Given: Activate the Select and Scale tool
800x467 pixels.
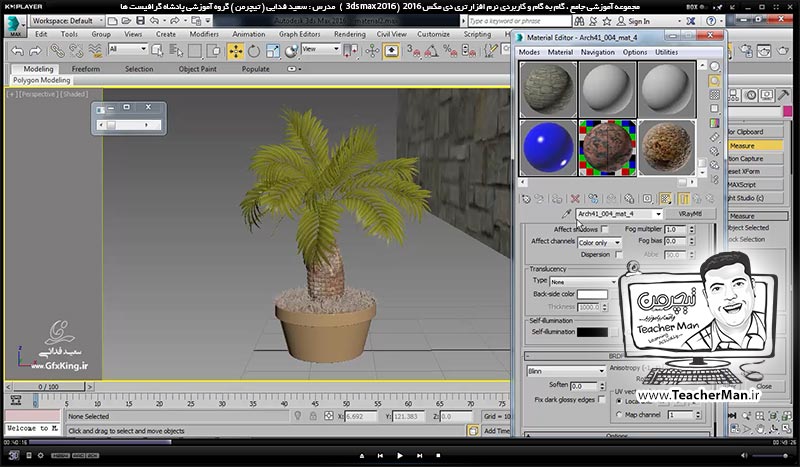Looking at the screenshot, I should pos(272,51).
